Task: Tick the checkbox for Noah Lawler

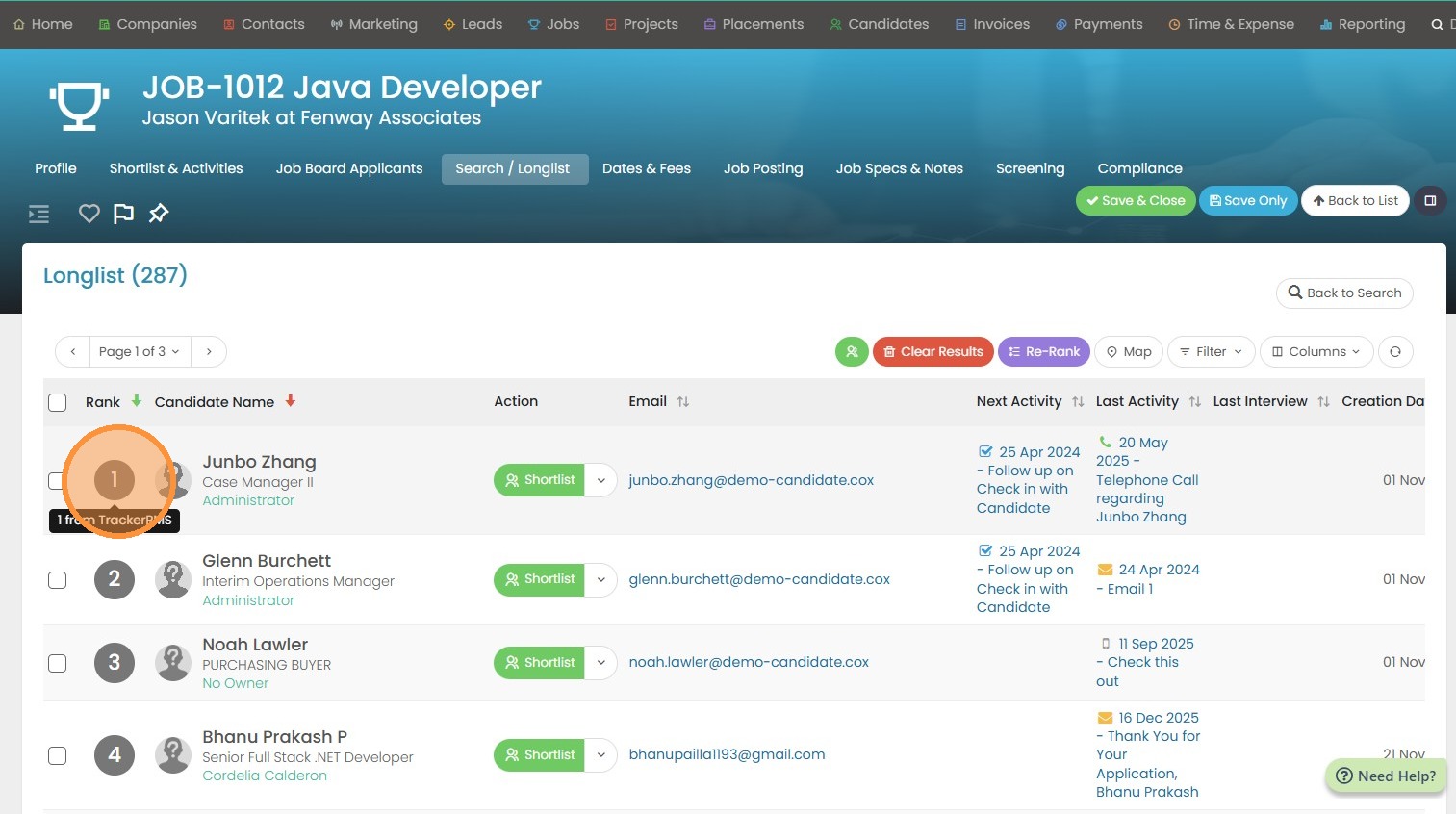Action: pos(58,663)
